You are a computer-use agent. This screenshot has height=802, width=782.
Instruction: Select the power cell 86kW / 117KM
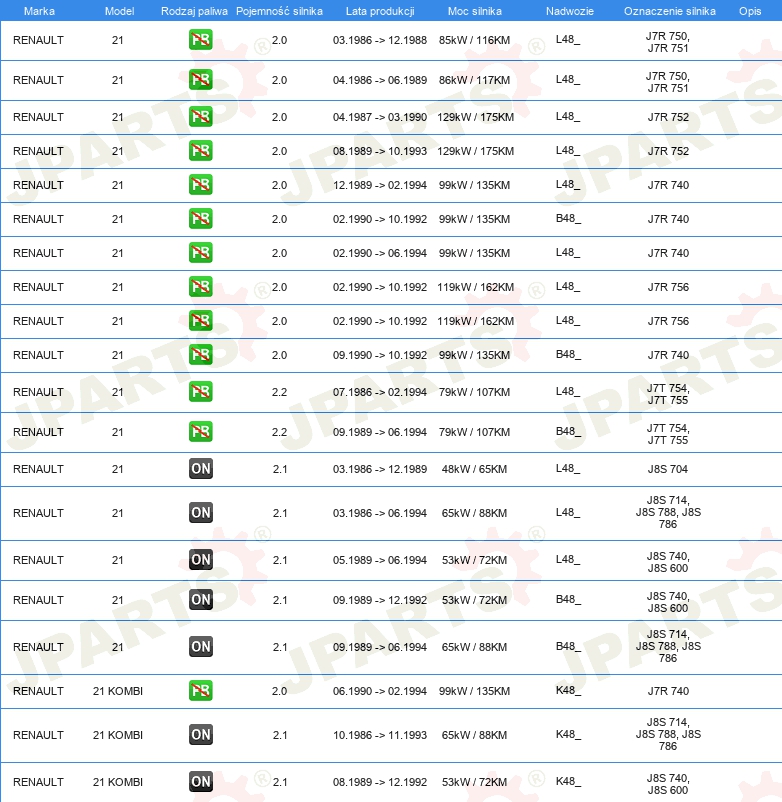click(x=475, y=80)
